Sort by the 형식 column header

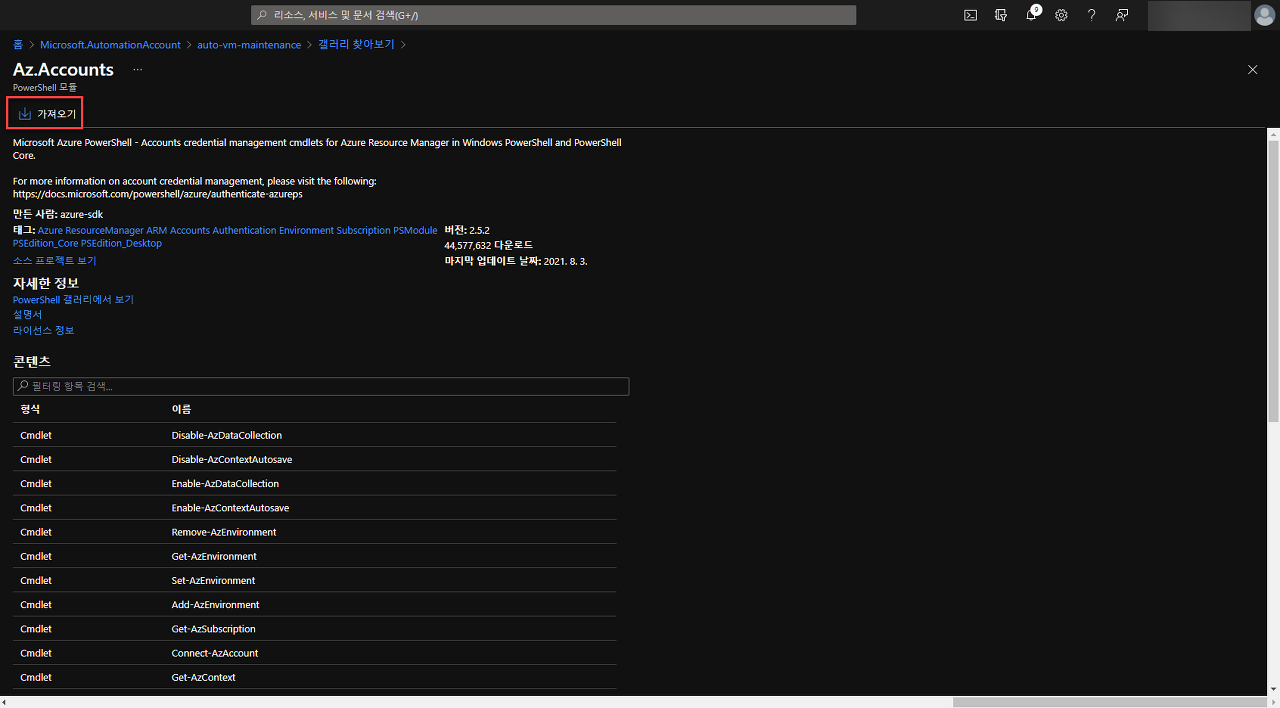[30, 409]
